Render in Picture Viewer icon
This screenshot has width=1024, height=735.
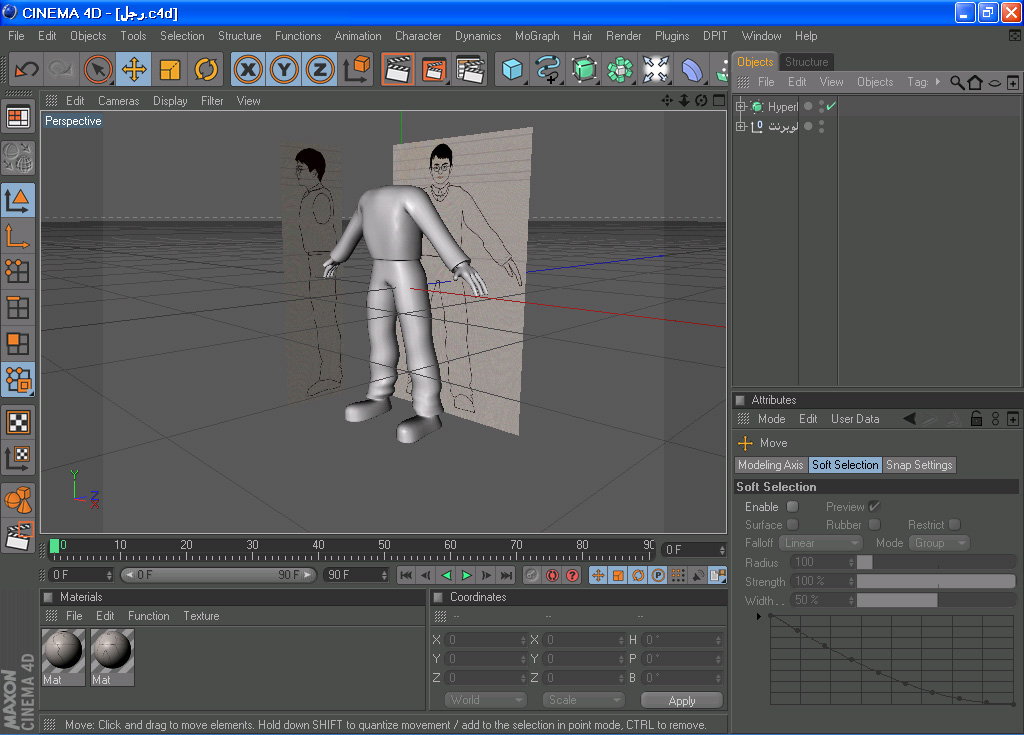pos(434,69)
